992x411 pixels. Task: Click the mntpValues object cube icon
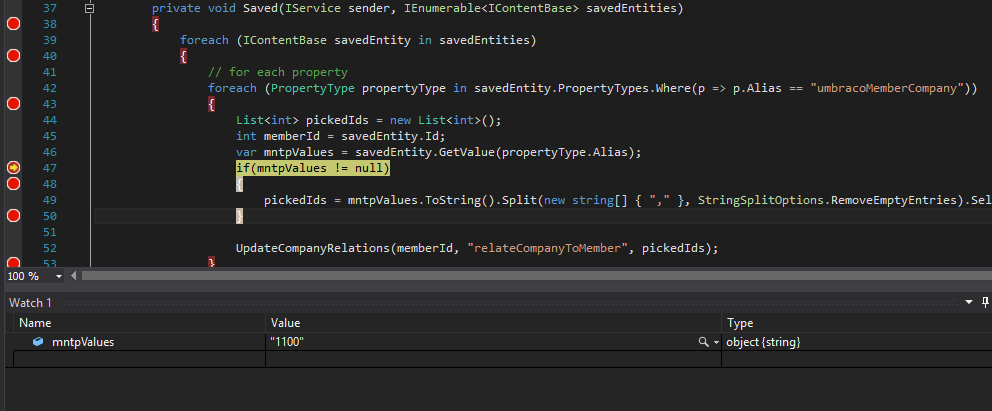pyautogui.click(x=39, y=342)
